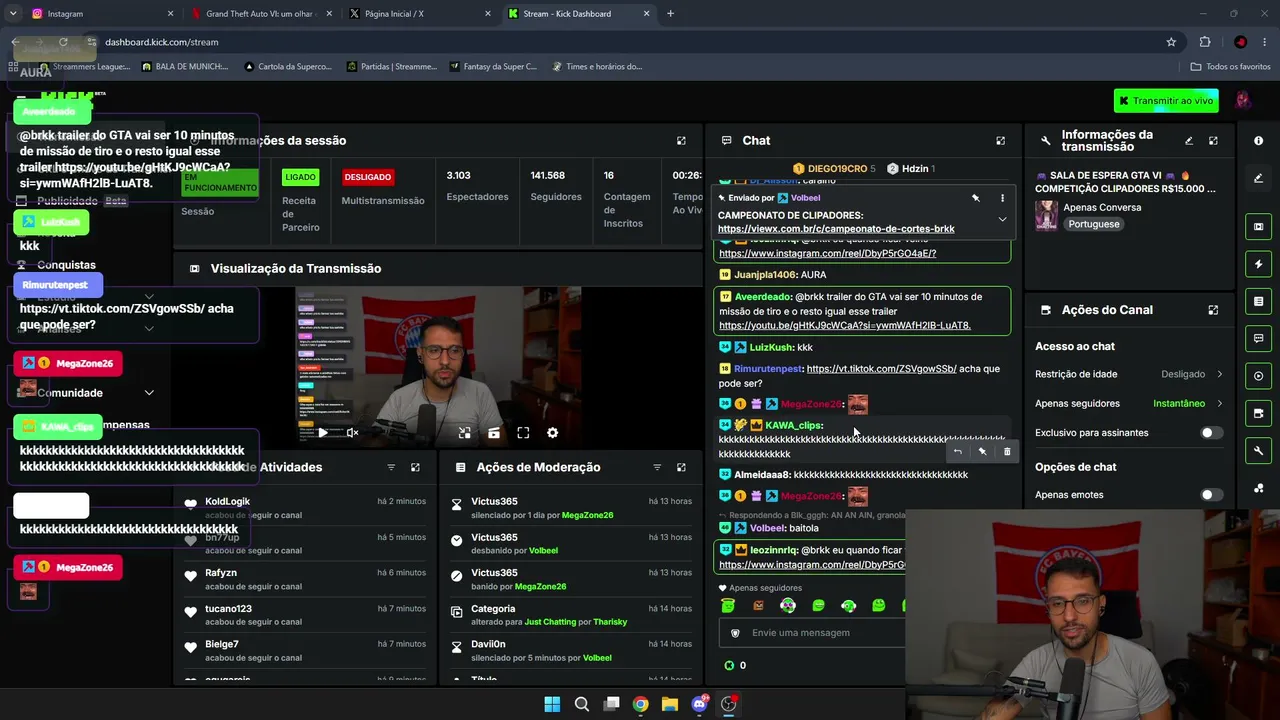Unmute the stream preview audio

(352, 433)
